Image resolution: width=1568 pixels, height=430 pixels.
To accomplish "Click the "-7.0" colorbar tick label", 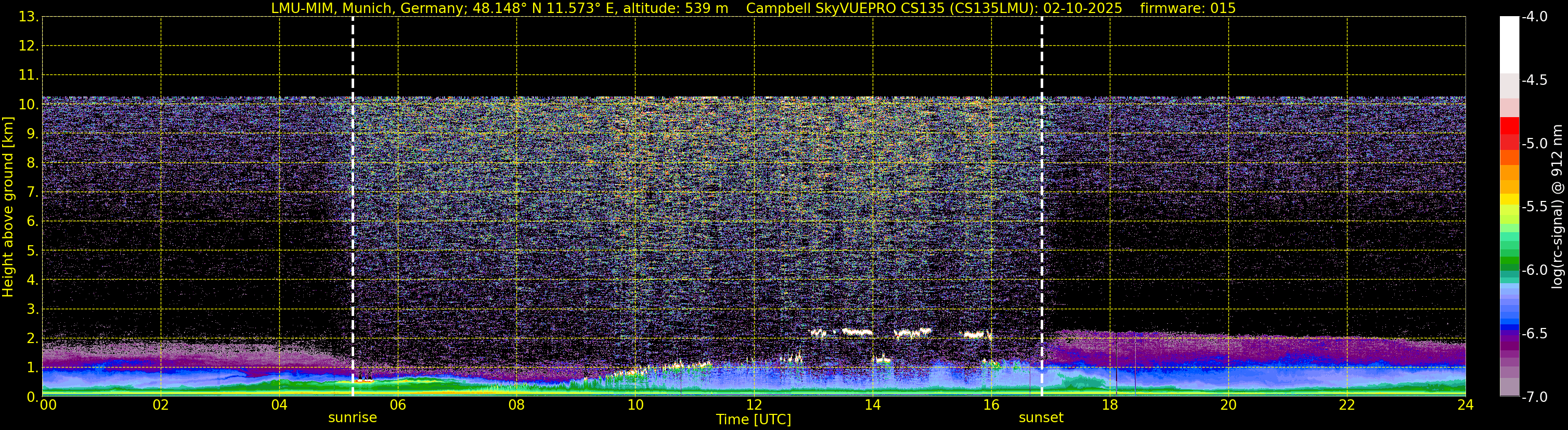I will (x=1535, y=397).
